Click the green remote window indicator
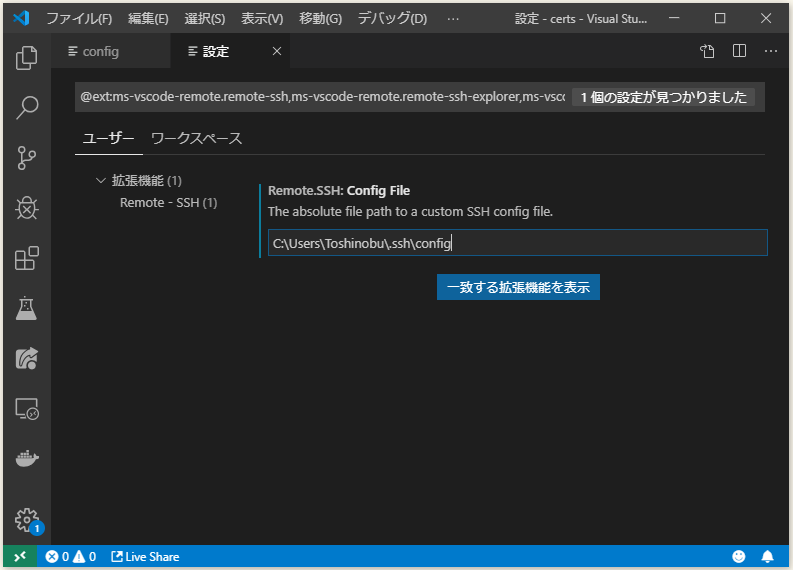Viewport: 793px width, 570px height. (x=20, y=557)
